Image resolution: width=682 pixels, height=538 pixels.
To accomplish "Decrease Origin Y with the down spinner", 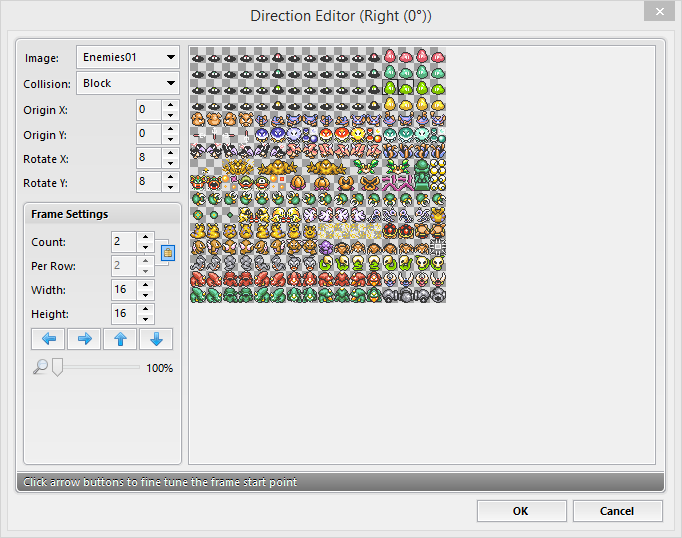I will coord(170,139).
